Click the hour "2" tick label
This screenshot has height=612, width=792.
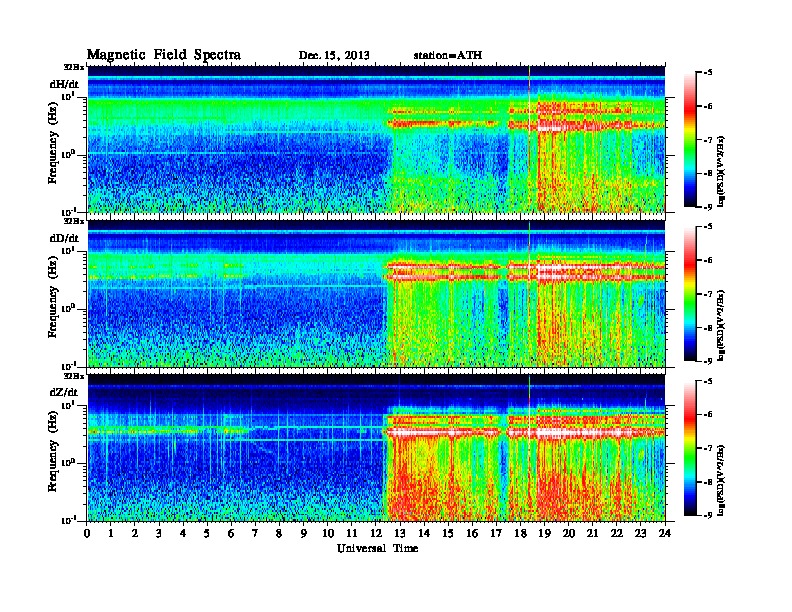(135, 533)
